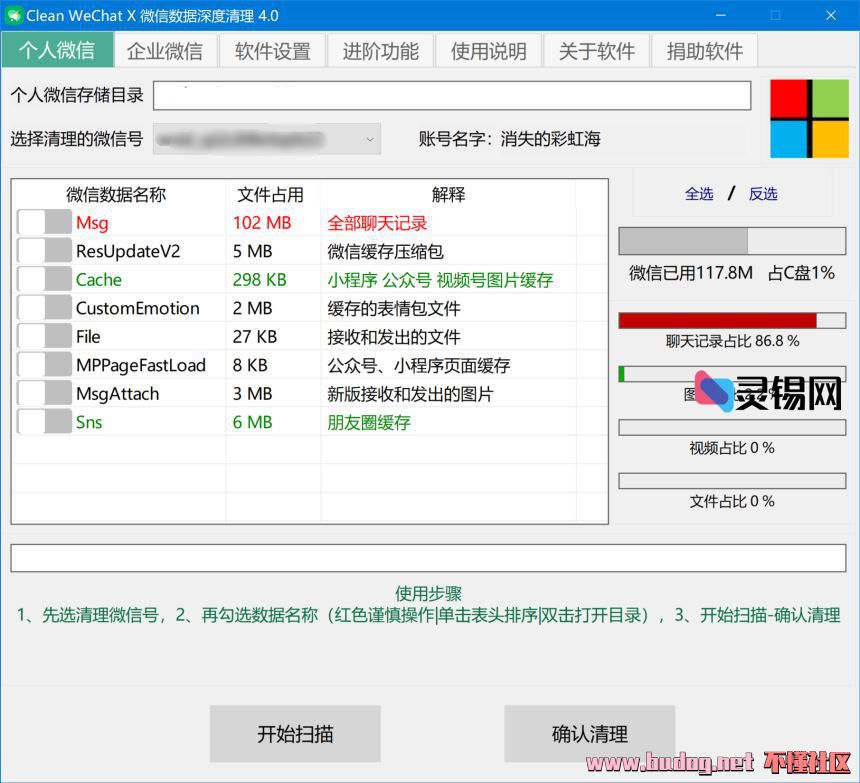
Task: Select the CustomEmotion row name
Action: pyautogui.click(x=138, y=309)
